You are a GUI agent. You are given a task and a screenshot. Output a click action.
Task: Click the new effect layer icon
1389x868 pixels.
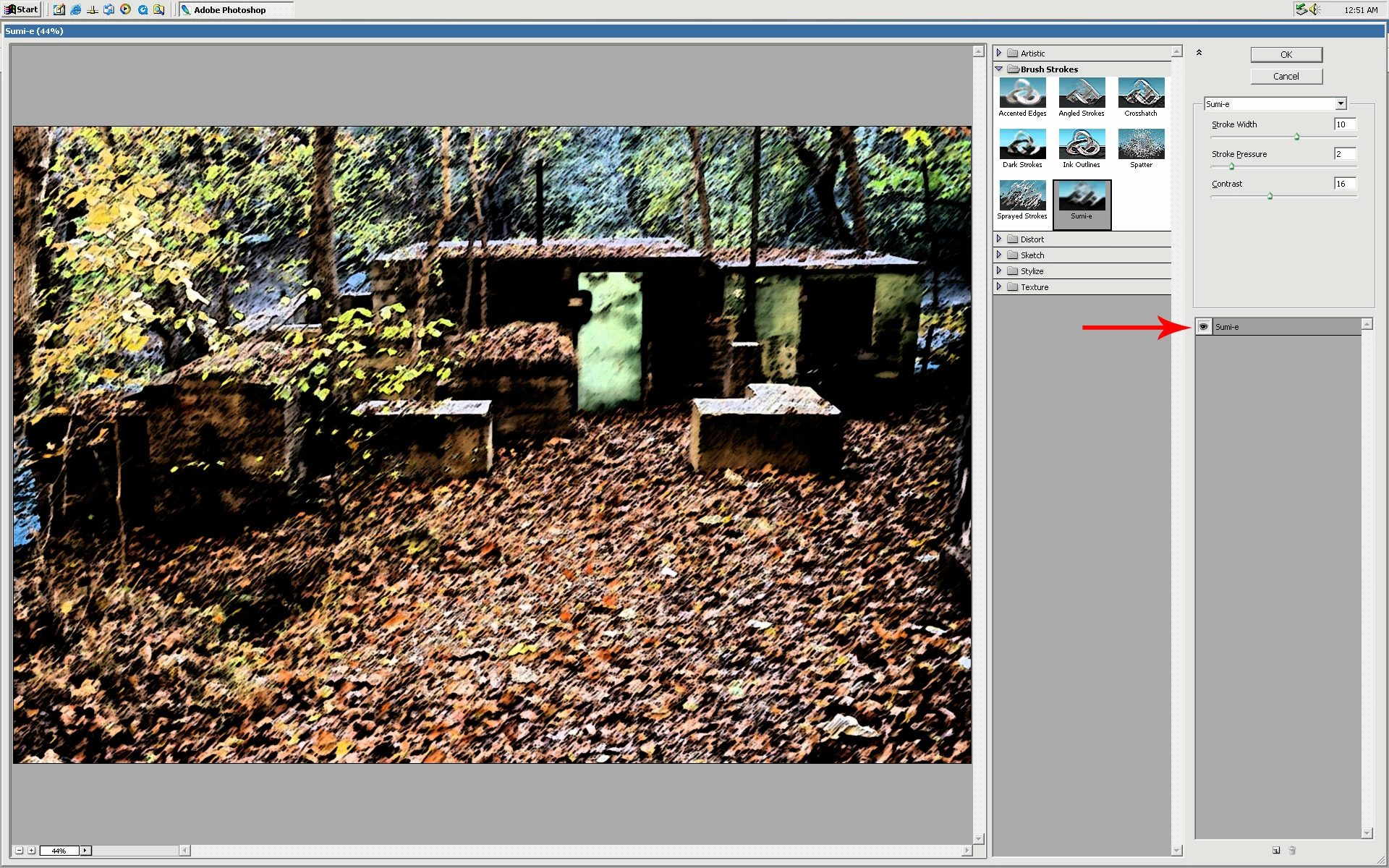[1276, 851]
